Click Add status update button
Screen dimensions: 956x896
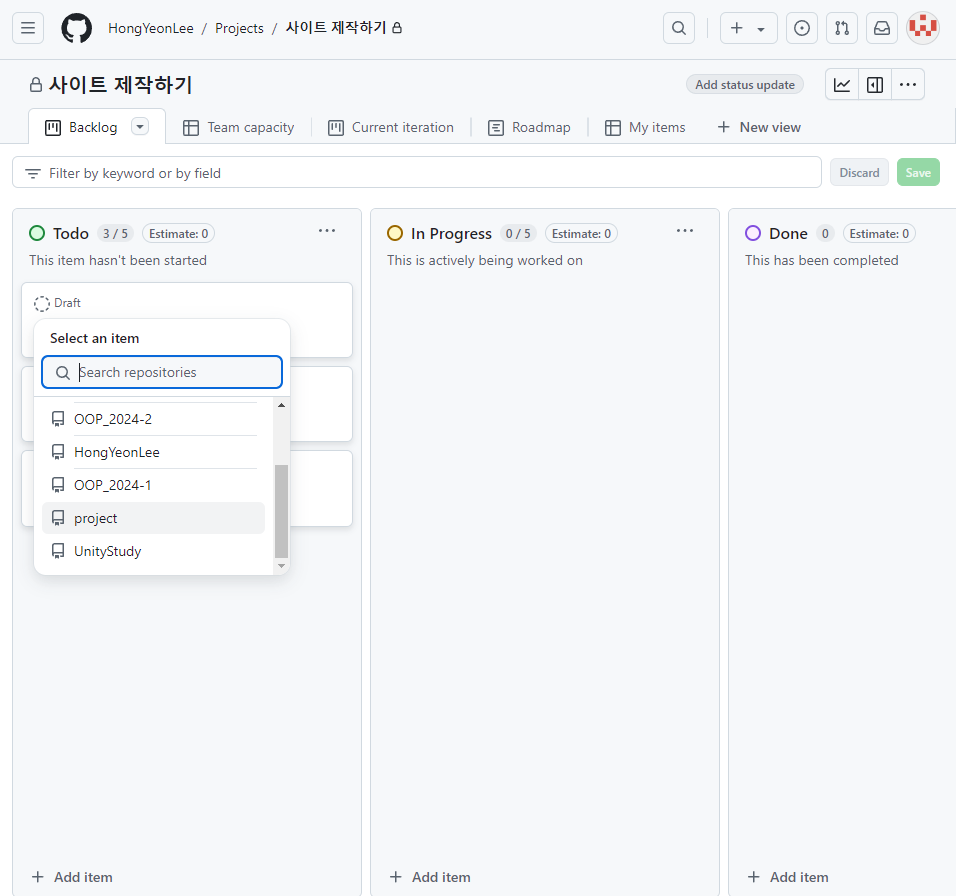pos(744,85)
